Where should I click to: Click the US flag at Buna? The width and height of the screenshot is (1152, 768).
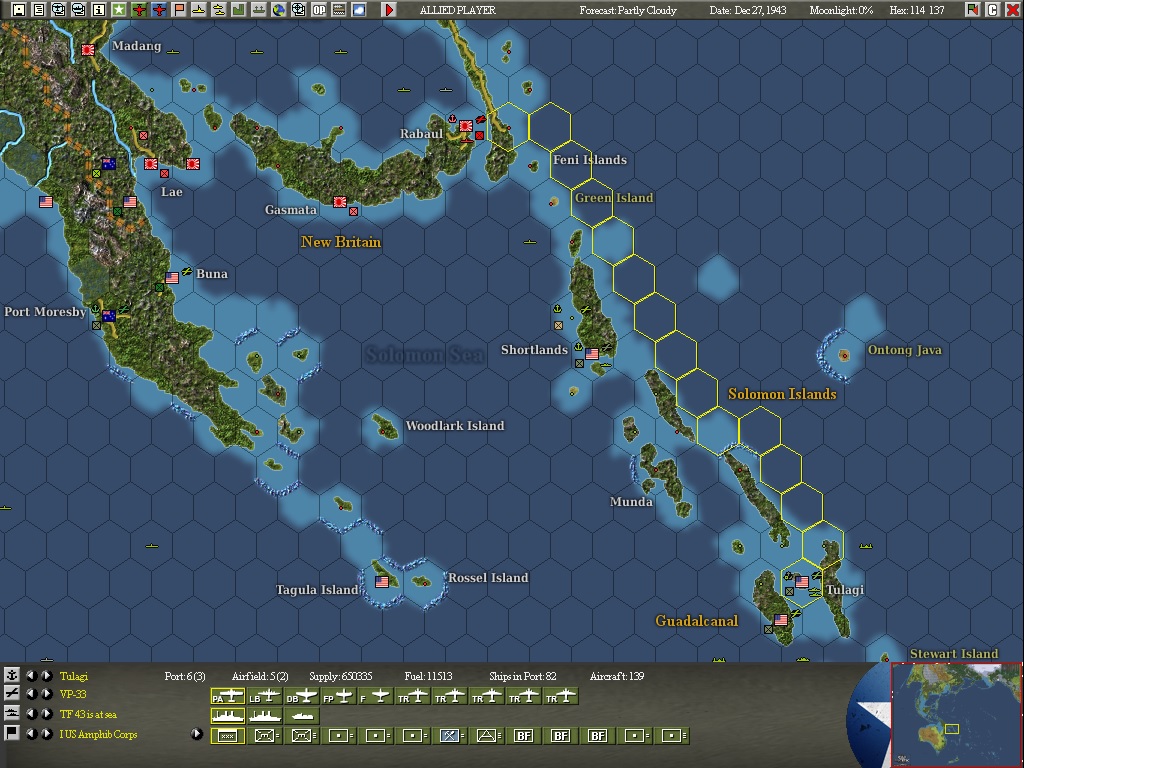tap(172, 278)
